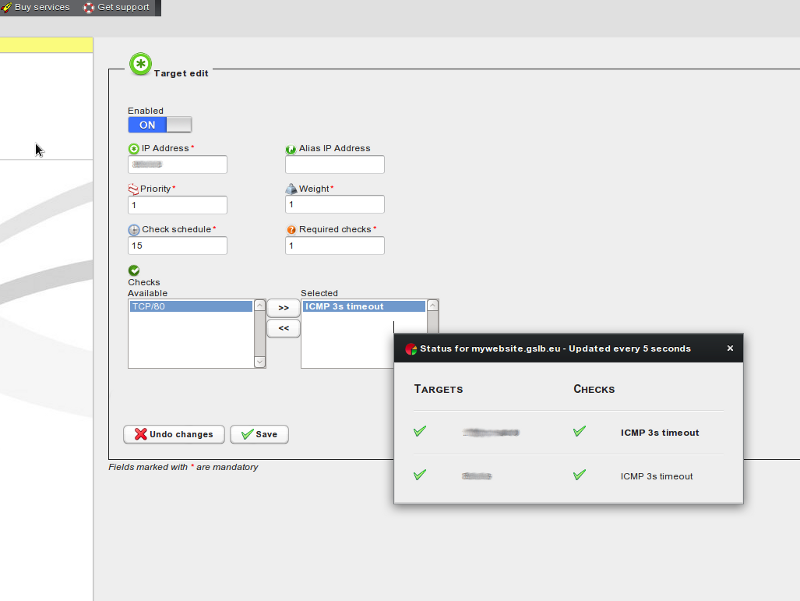800x601 pixels.
Task: Save the target settings
Action: [x=259, y=434]
